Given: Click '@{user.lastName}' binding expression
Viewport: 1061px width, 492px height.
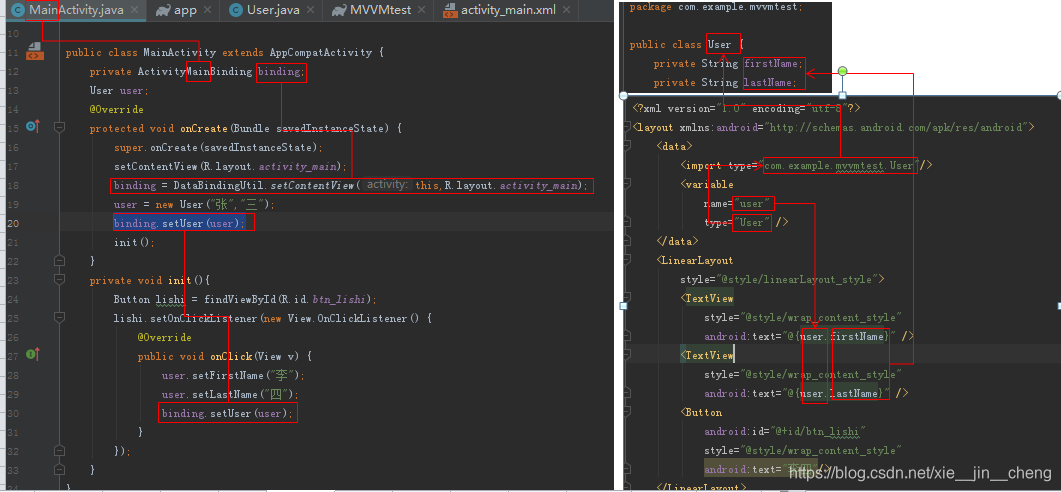Looking at the screenshot, I should coord(836,393).
